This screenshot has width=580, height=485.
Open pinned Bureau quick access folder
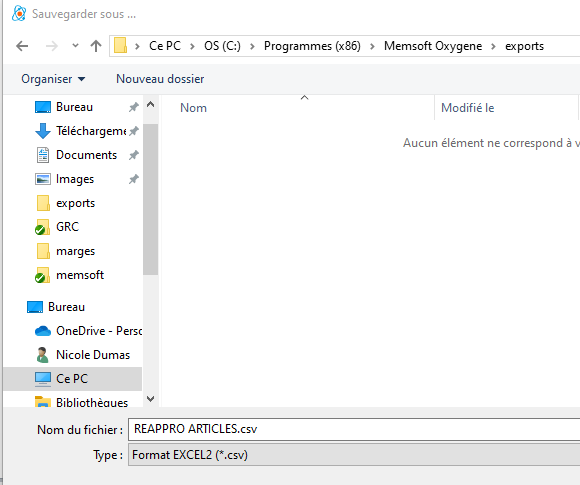tap(74, 107)
